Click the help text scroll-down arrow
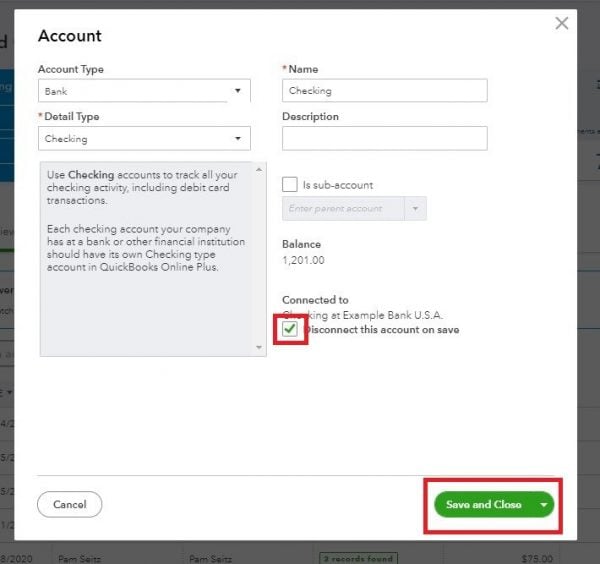This screenshot has width=600, height=564. tap(259, 348)
